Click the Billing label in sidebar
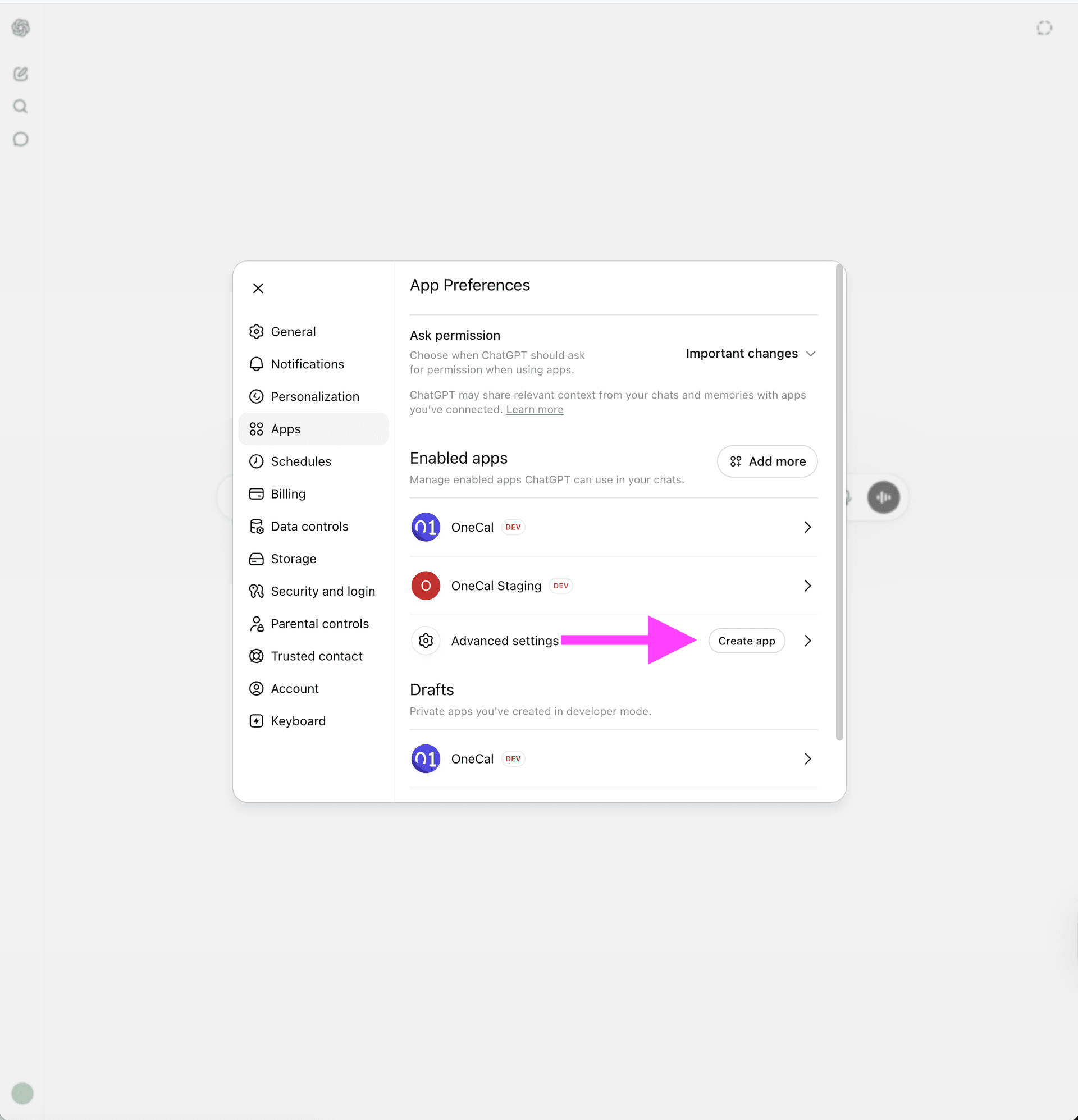This screenshot has height=1120, width=1078. point(288,493)
